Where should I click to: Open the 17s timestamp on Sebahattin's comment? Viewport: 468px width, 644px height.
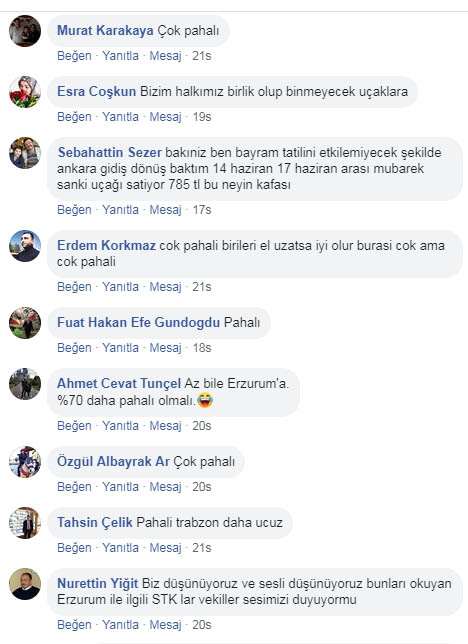(202, 210)
